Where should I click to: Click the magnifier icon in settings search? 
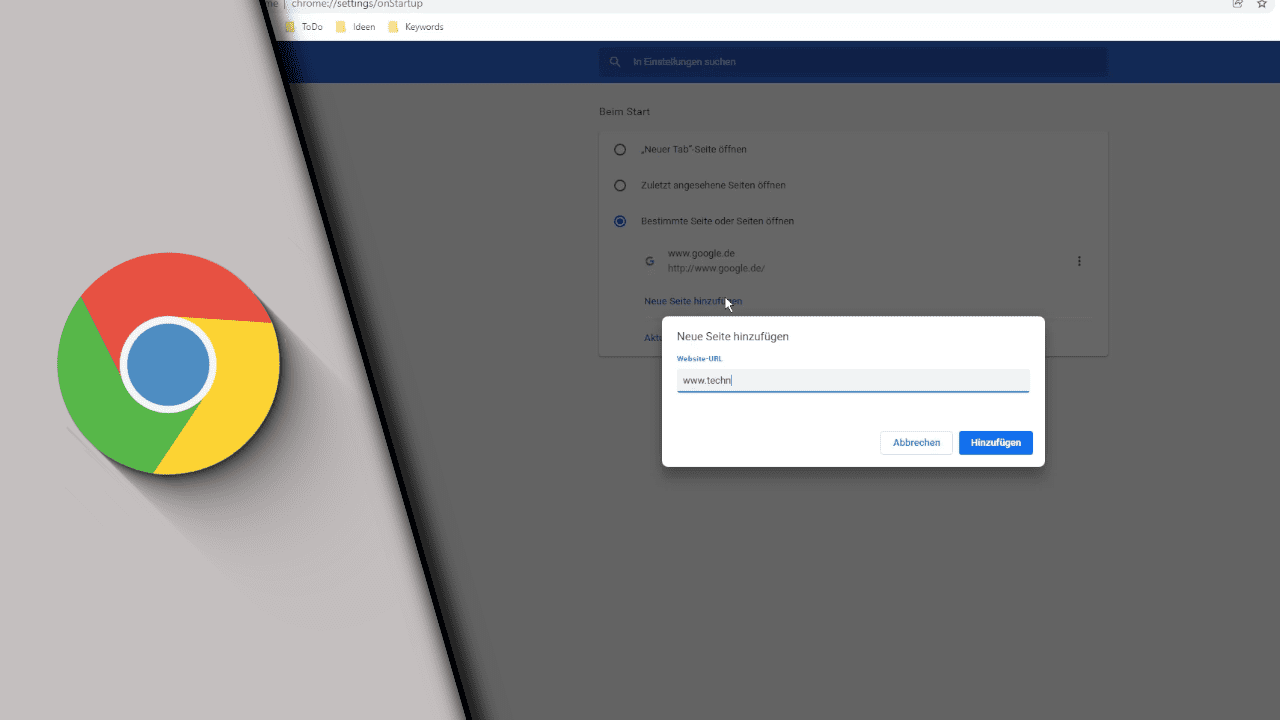click(615, 62)
